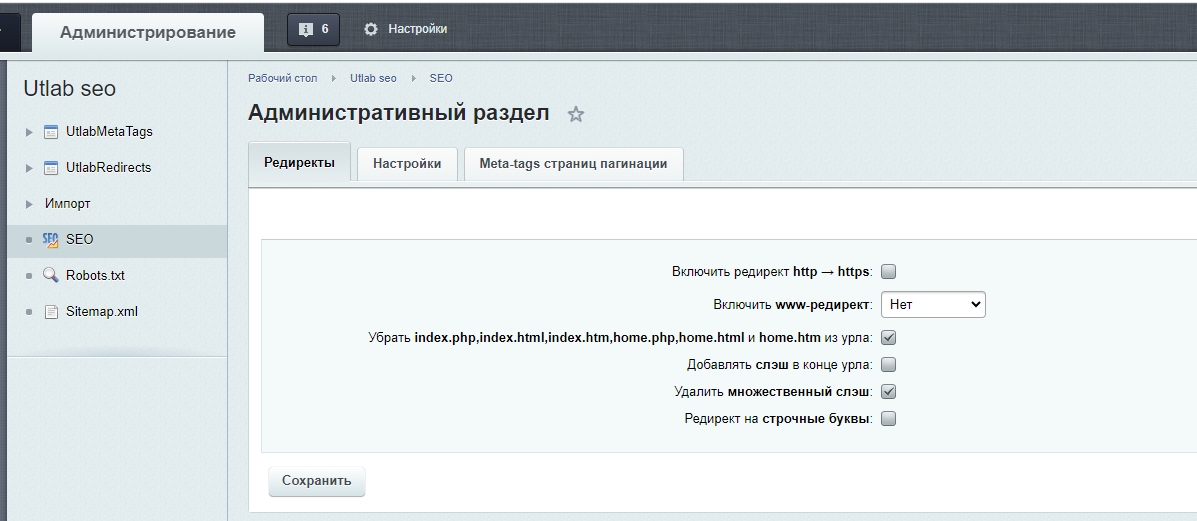
Task: Click the gear icon beside Настройки
Action: point(372,29)
